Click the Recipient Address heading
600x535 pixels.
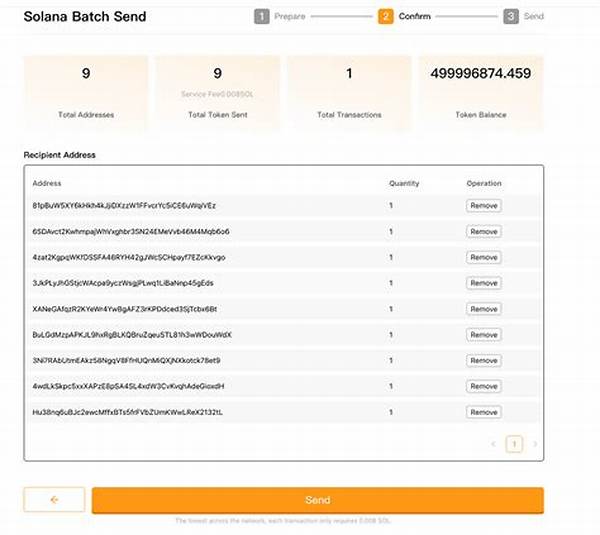(x=59, y=155)
